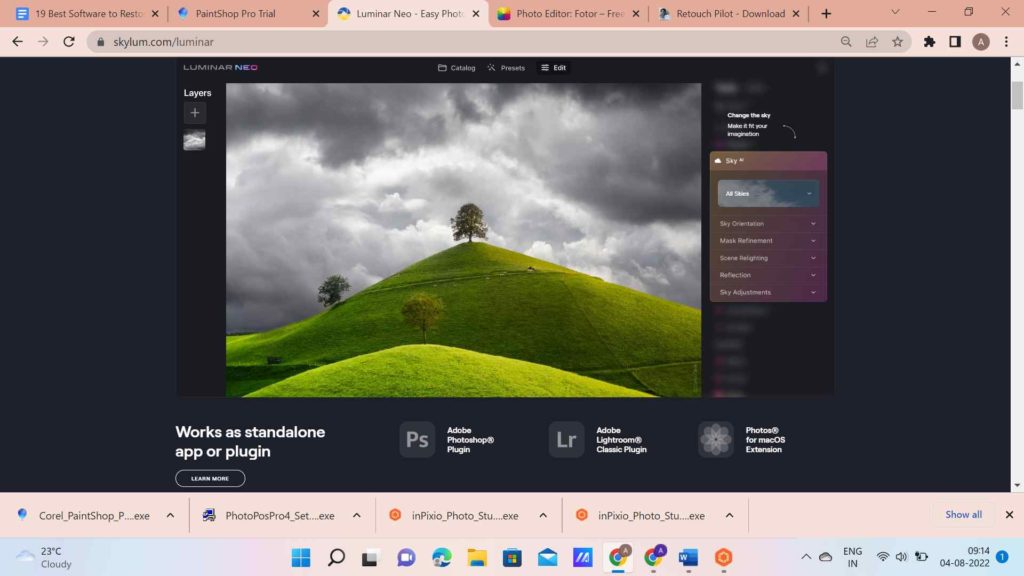Close the Luminar Neo tab

(476, 14)
